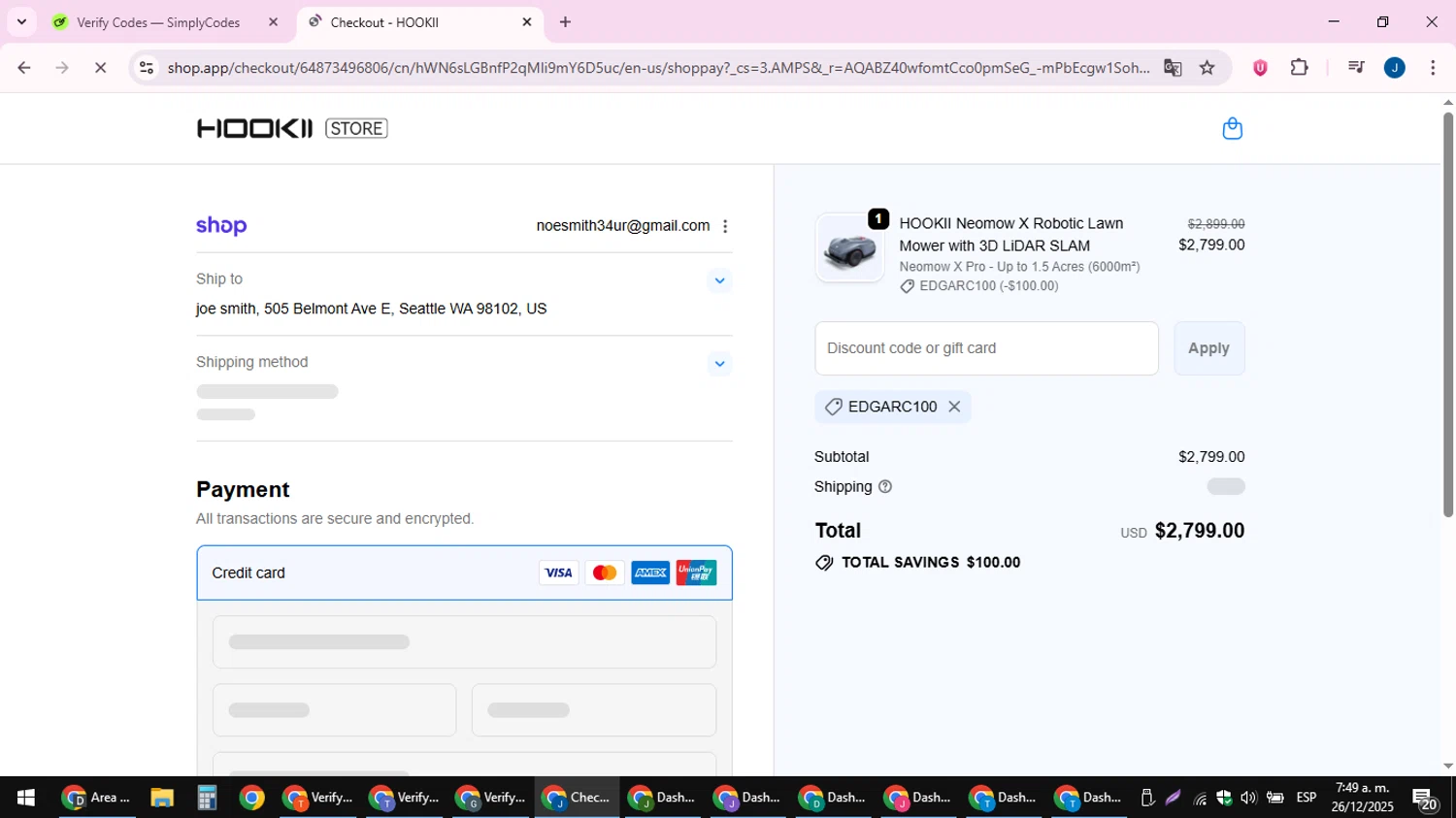Open the tab search dropdown arrow
The height and width of the screenshot is (818, 1456).
(x=21, y=22)
